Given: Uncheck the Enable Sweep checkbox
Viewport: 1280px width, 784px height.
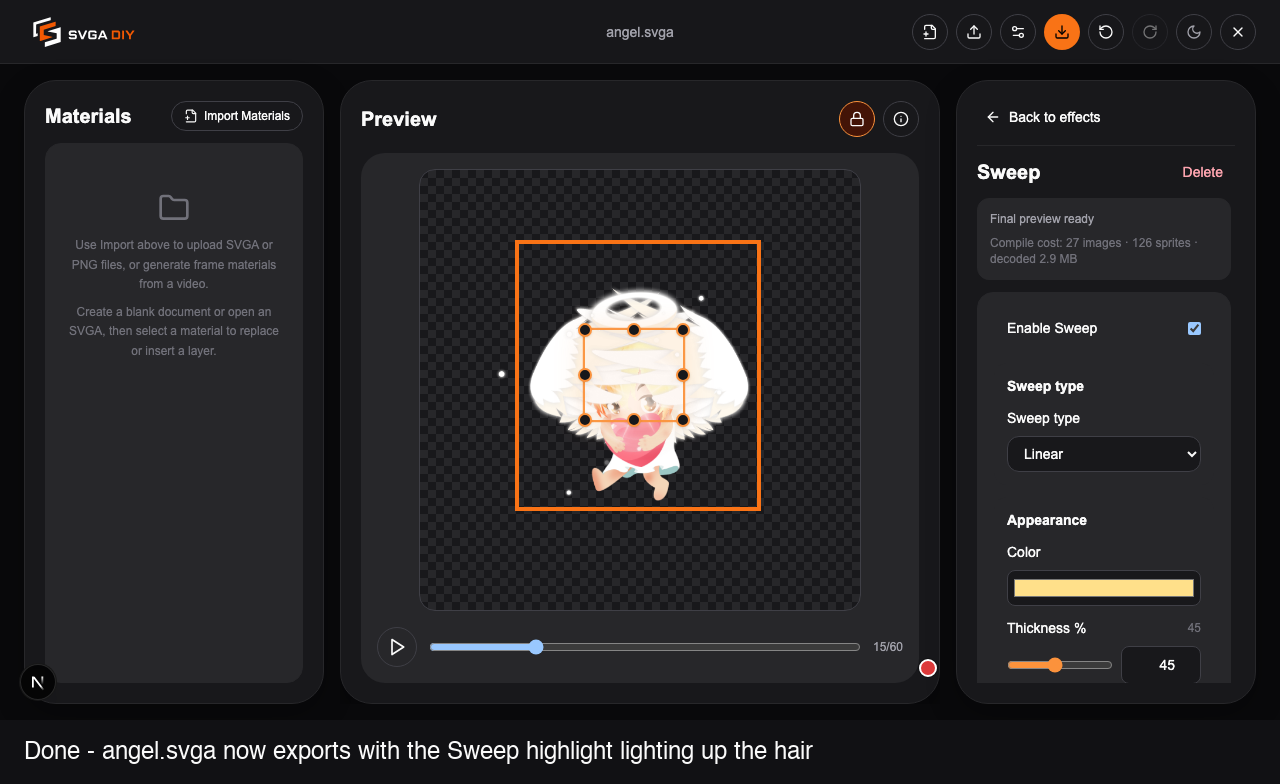Looking at the screenshot, I should point(1194,328).
